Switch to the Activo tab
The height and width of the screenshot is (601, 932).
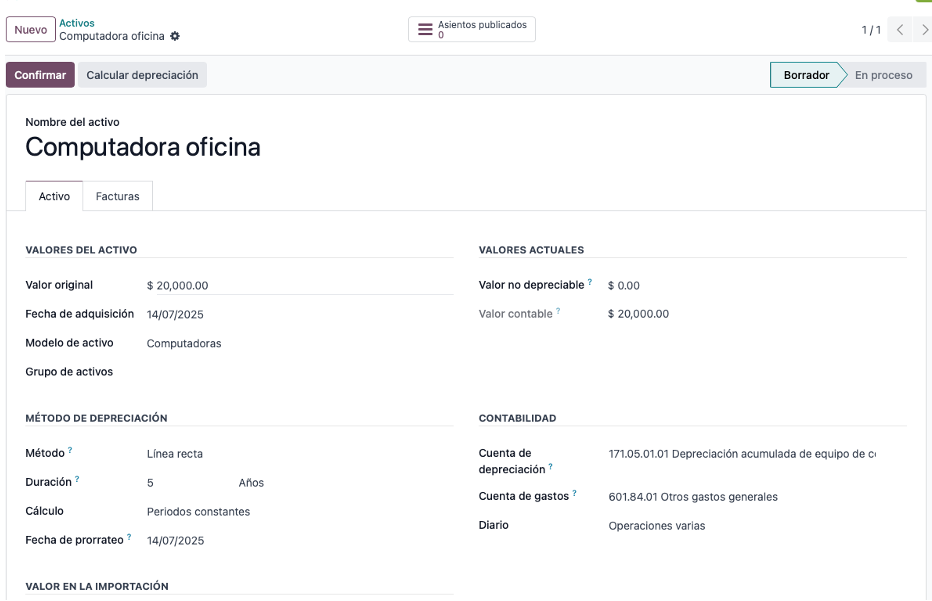(54, 196)
